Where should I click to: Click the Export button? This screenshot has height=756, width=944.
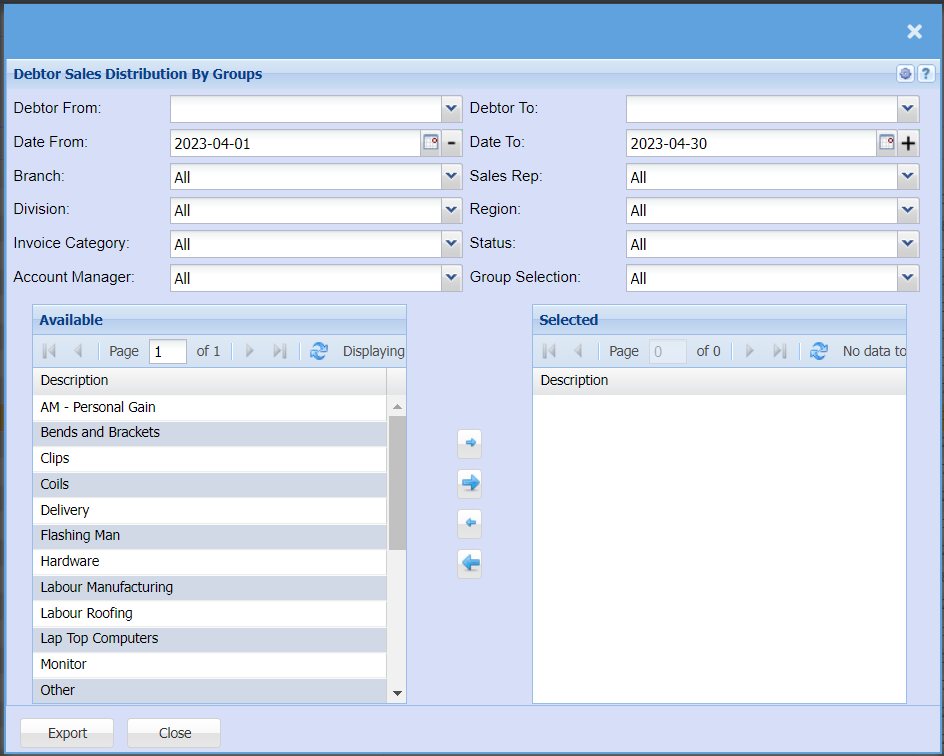tap(67, 733)
